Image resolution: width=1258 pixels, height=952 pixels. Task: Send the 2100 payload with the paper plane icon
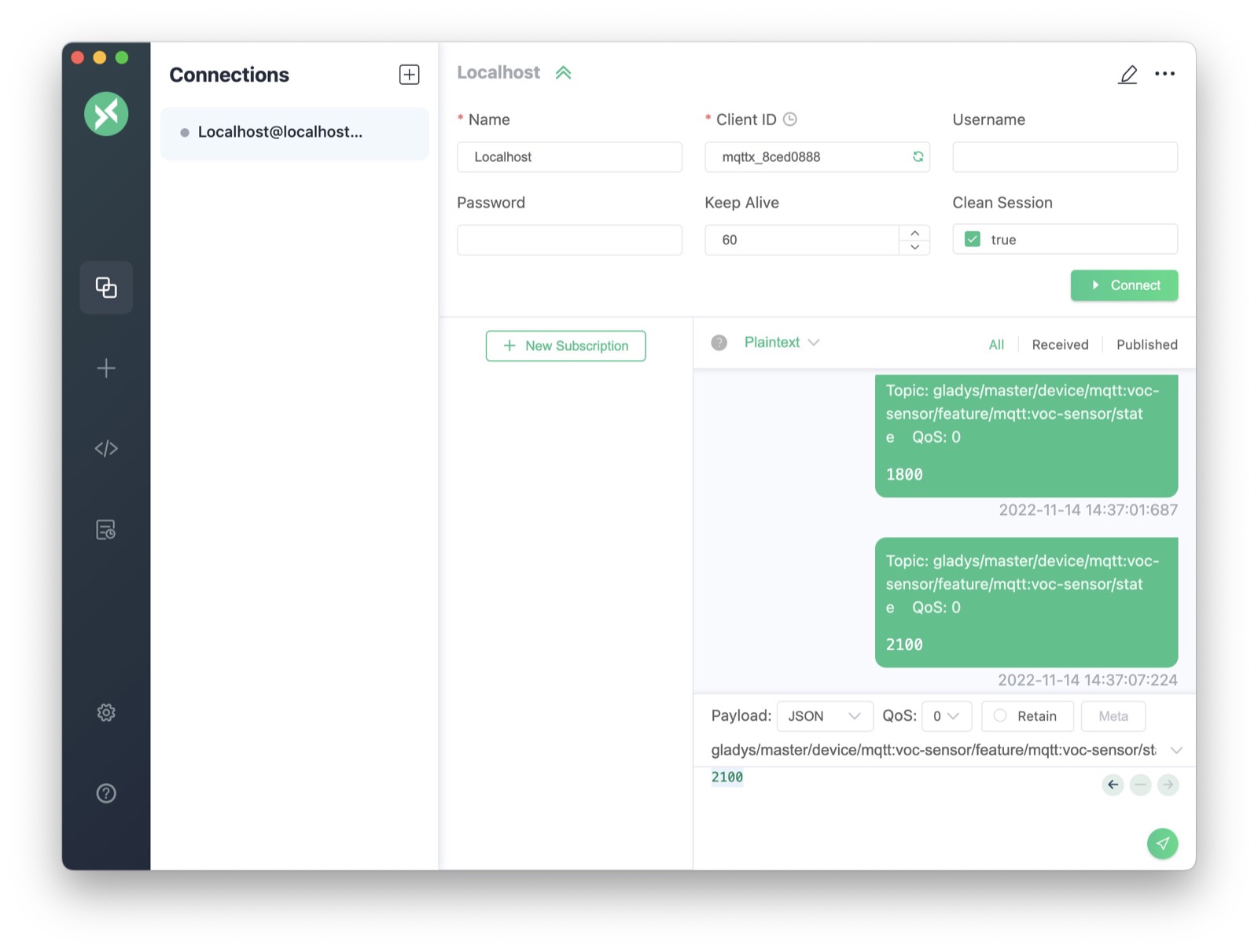[x=1162, y=844]
